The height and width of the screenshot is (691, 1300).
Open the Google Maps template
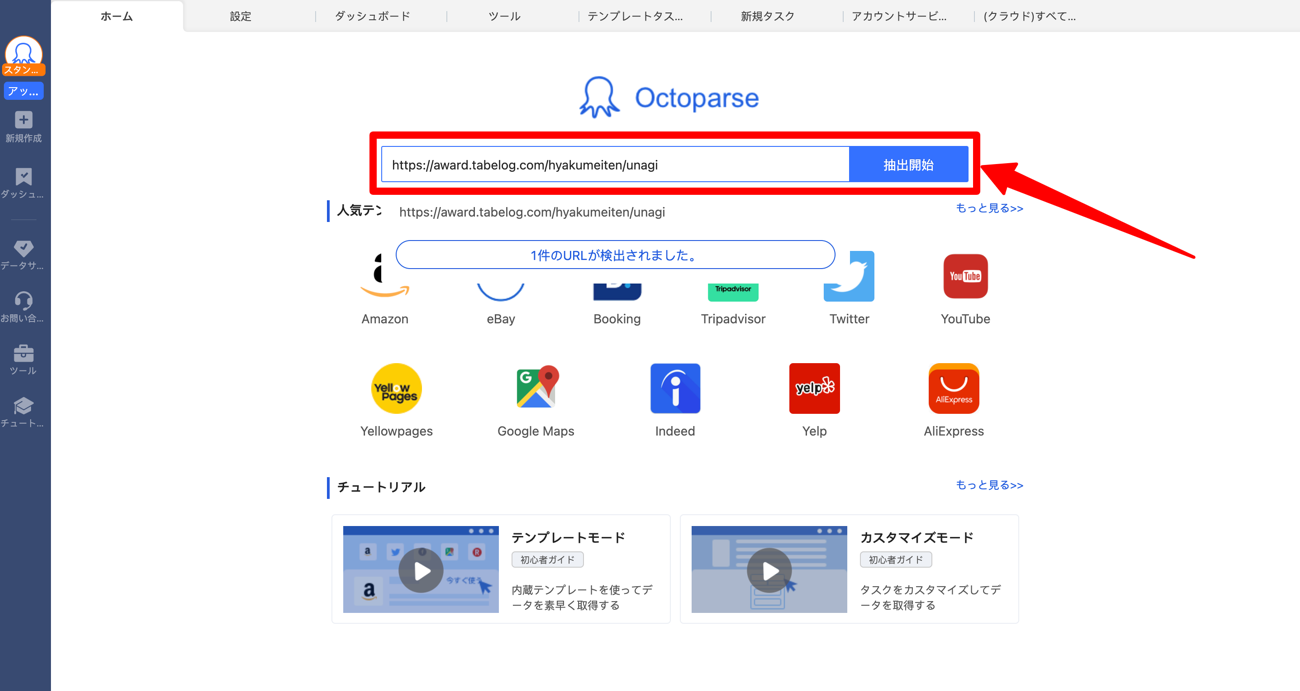(x=536, y=401)
